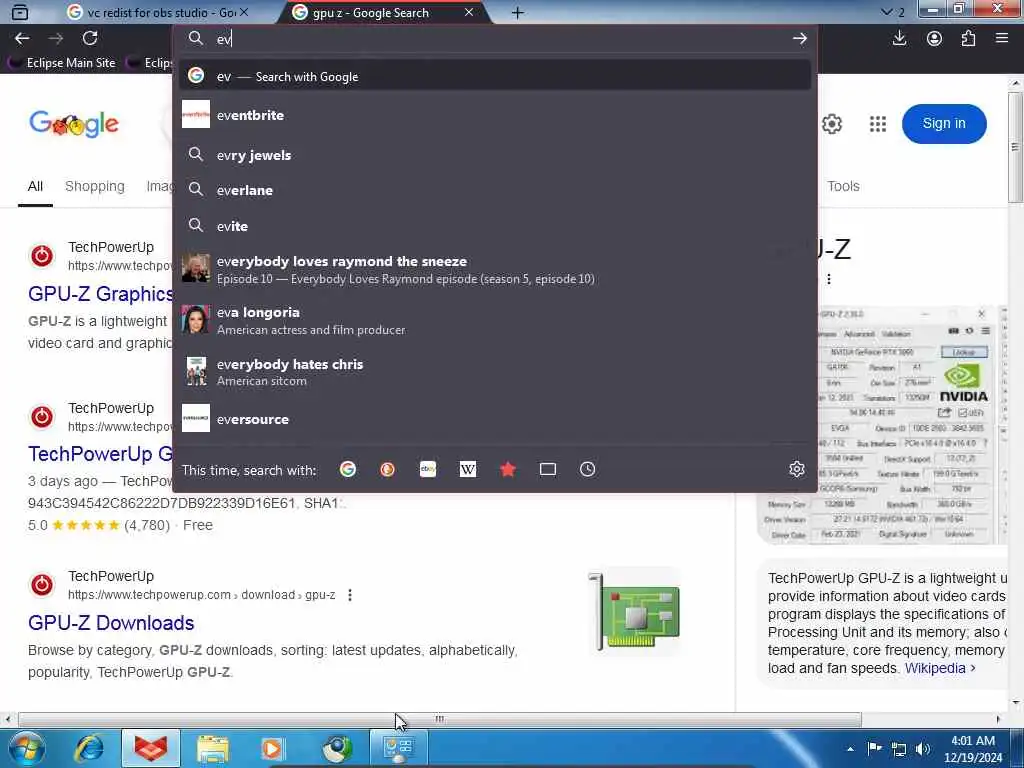Click the Sign in button
This screenshot has height=768, width=1024.
point(944,123)
